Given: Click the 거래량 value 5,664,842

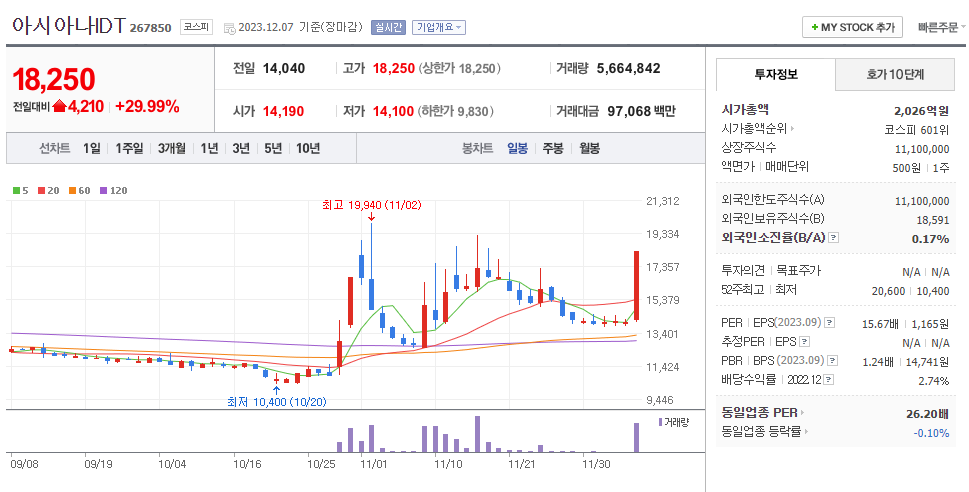Looking at the screenshot, I should pyautogui.click(x=628, y=69).
